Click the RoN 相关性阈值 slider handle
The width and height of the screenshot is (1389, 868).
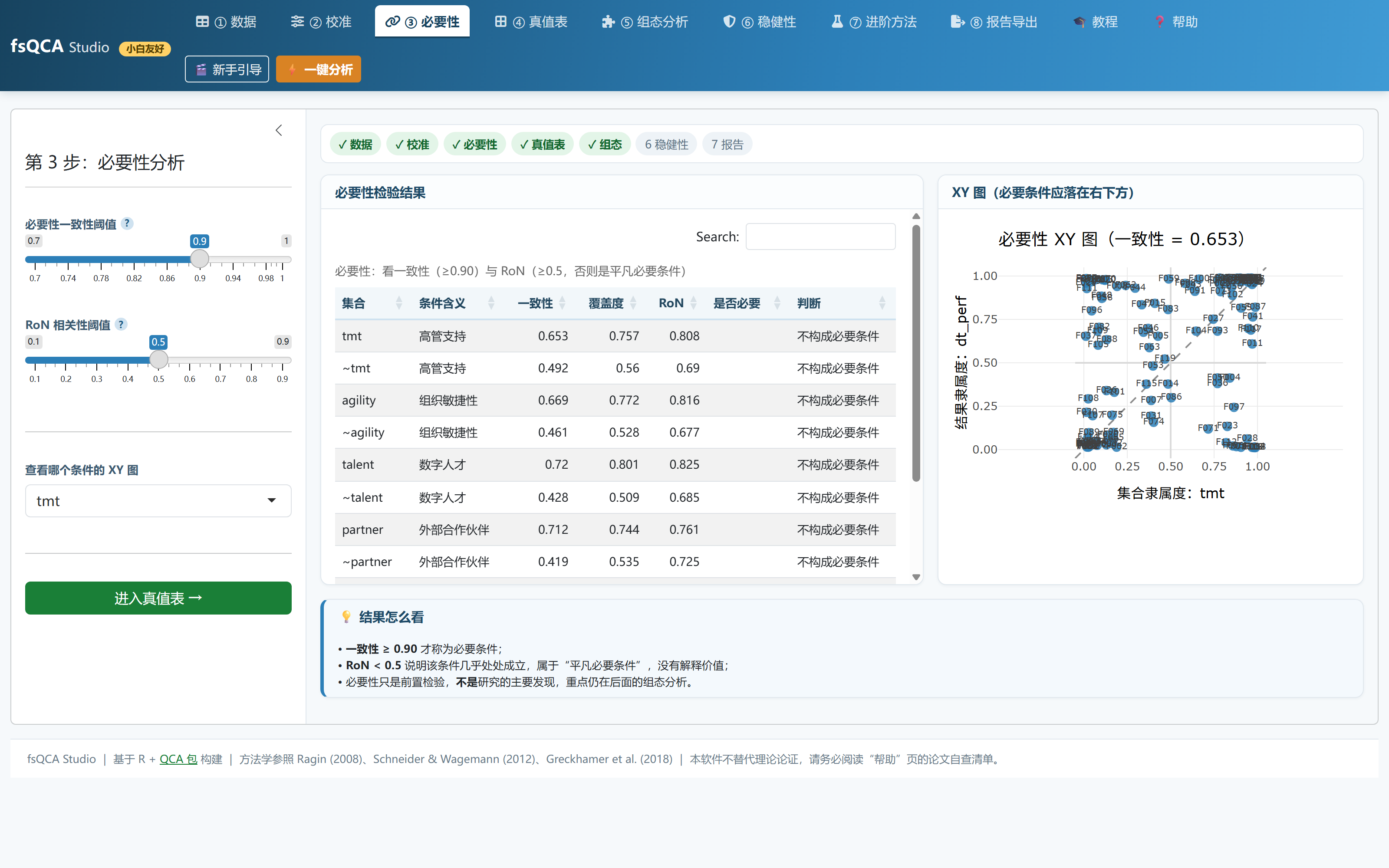pos(158,360)
